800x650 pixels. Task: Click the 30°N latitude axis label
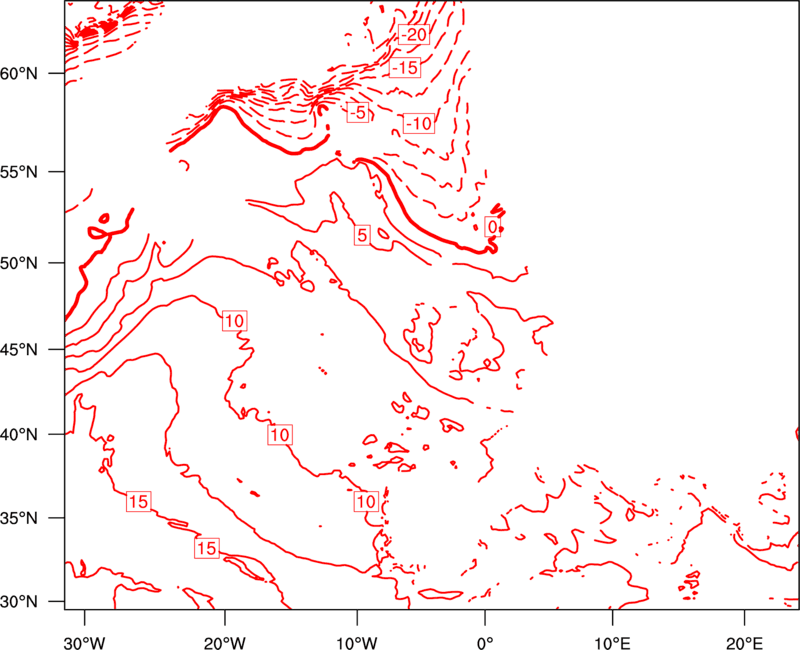(19, 602)
